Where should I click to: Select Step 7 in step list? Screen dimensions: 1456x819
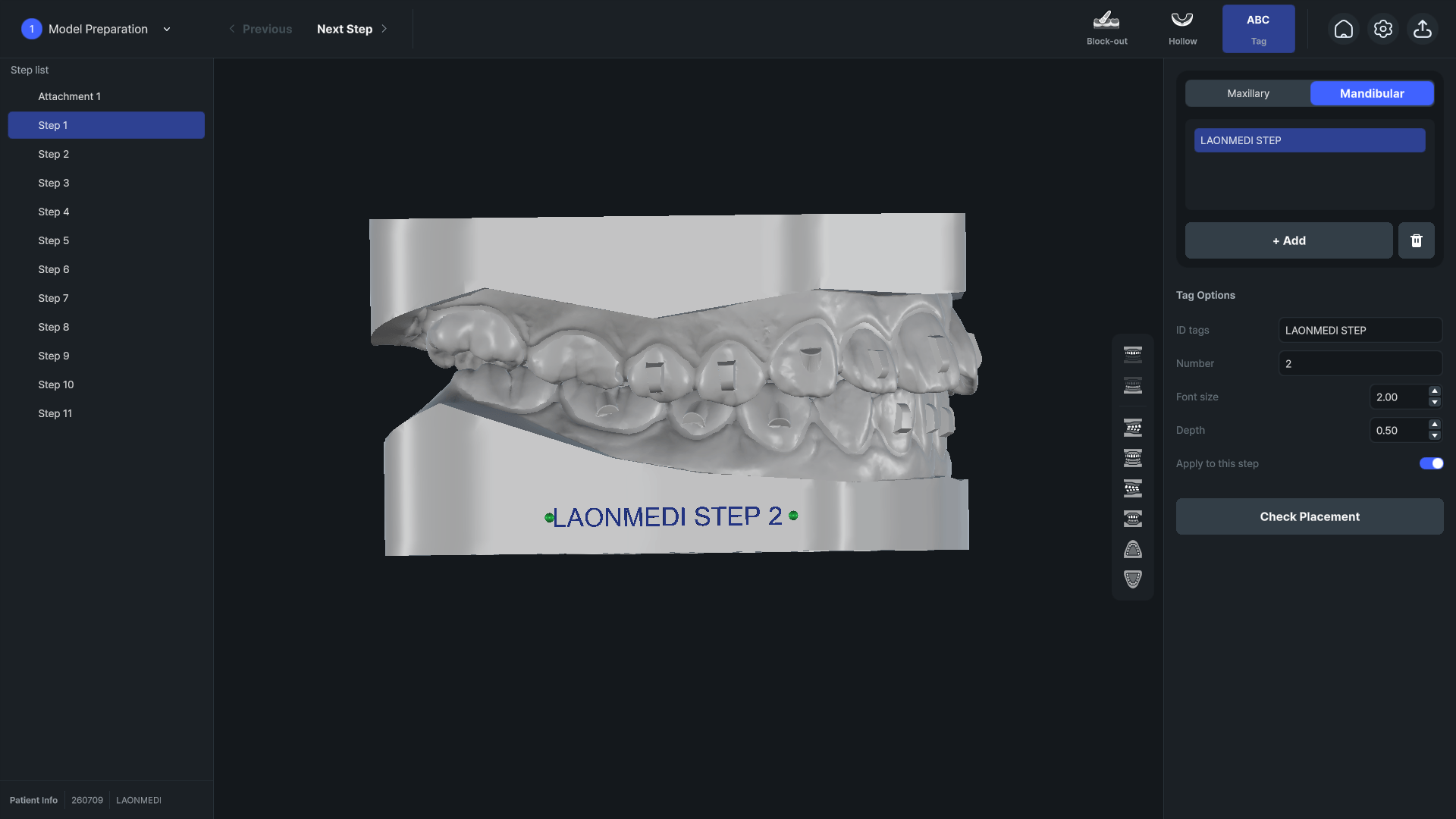[106, 298]
